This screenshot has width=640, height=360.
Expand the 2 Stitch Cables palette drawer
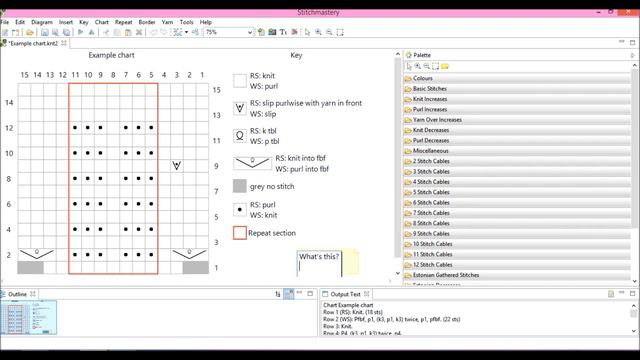(518, 161)
